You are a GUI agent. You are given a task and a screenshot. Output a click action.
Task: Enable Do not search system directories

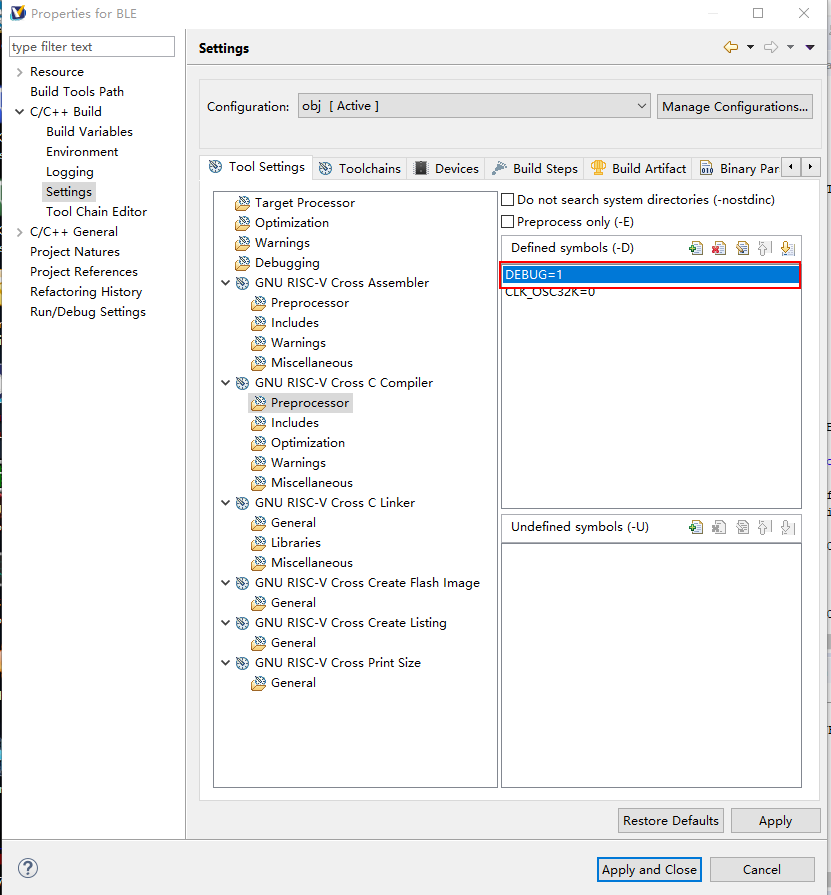tap(508, 200)
